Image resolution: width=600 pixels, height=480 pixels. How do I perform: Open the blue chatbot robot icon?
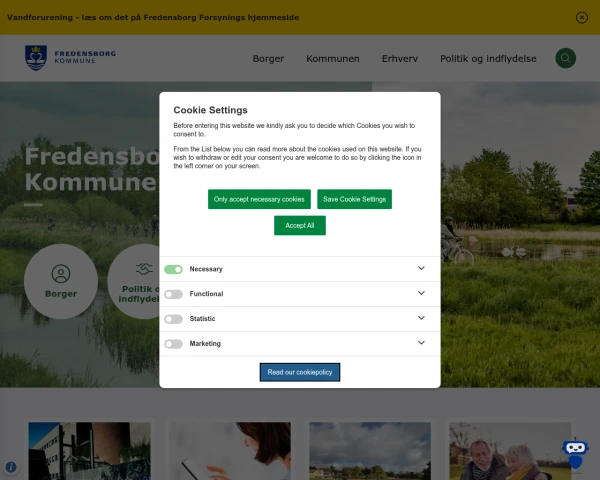point(574,452)
